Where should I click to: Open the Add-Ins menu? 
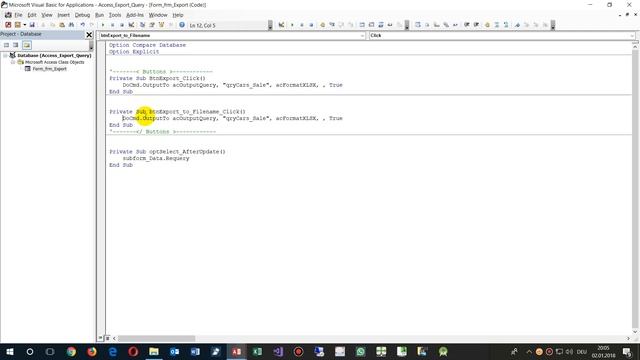click(135, 15)
